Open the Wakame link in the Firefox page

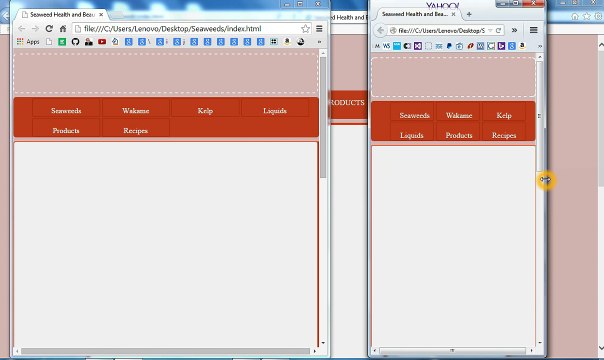click(459, 115)
